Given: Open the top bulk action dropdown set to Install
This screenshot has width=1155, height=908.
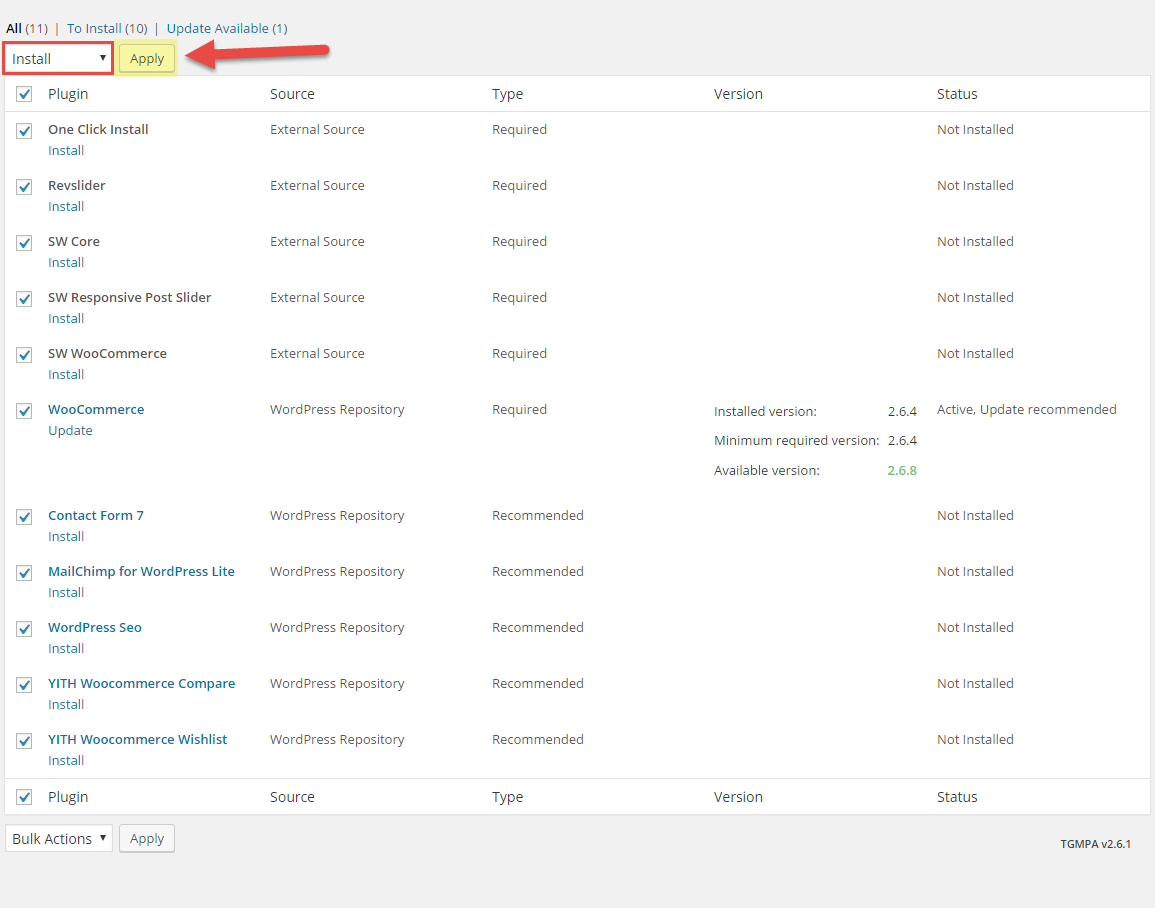Looking at the screenshot, I should [58, 59].
